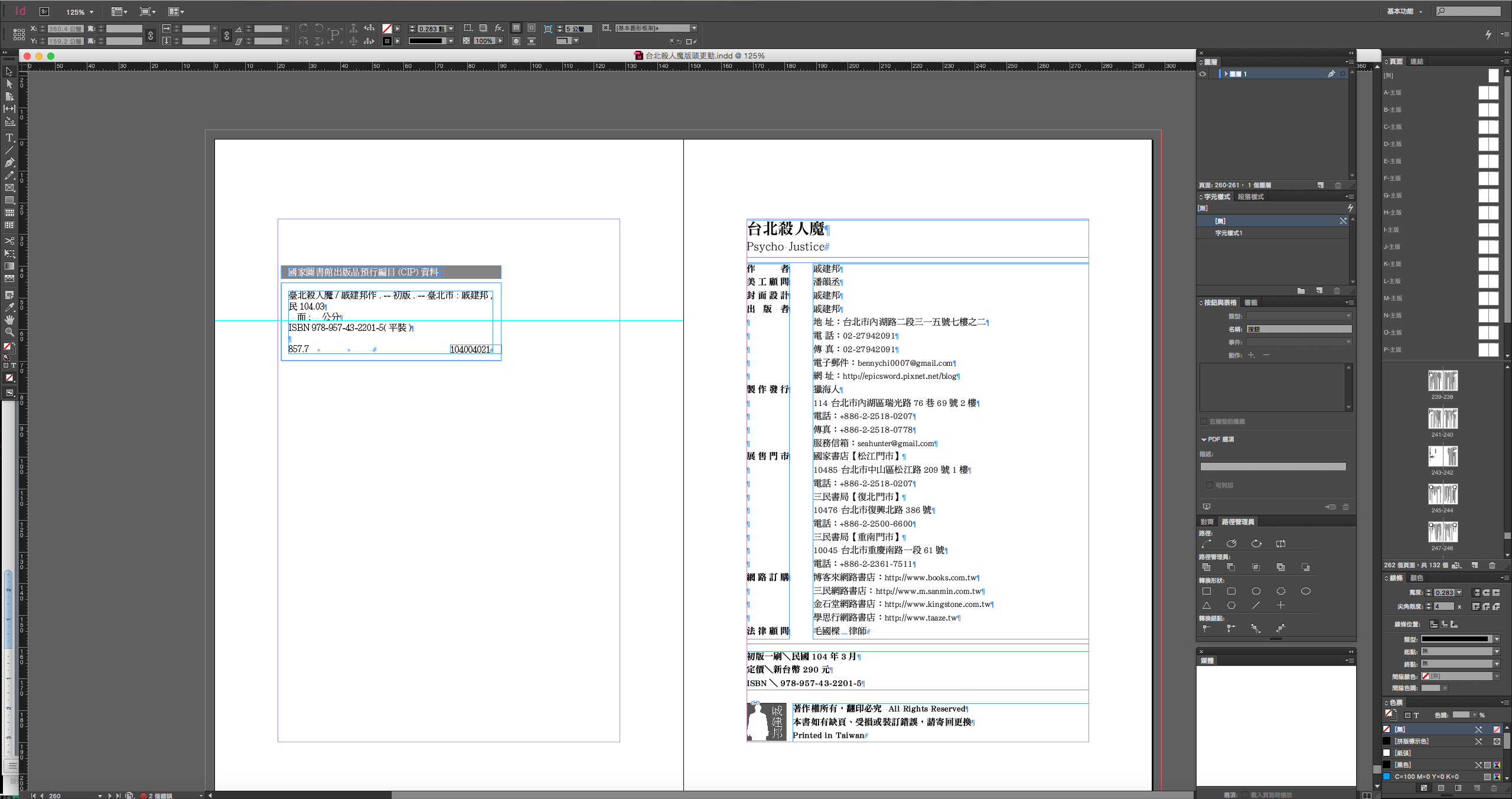Open the 125% zoom level dropdown
This screenshot has height=799, width=1512.
[80, 12]
